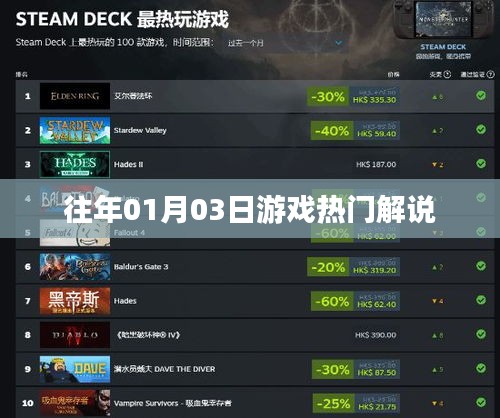Click the -30% discount on Elden Ring
The width and height of the screenshot is (500, 418).
click(x=328, y=97)
